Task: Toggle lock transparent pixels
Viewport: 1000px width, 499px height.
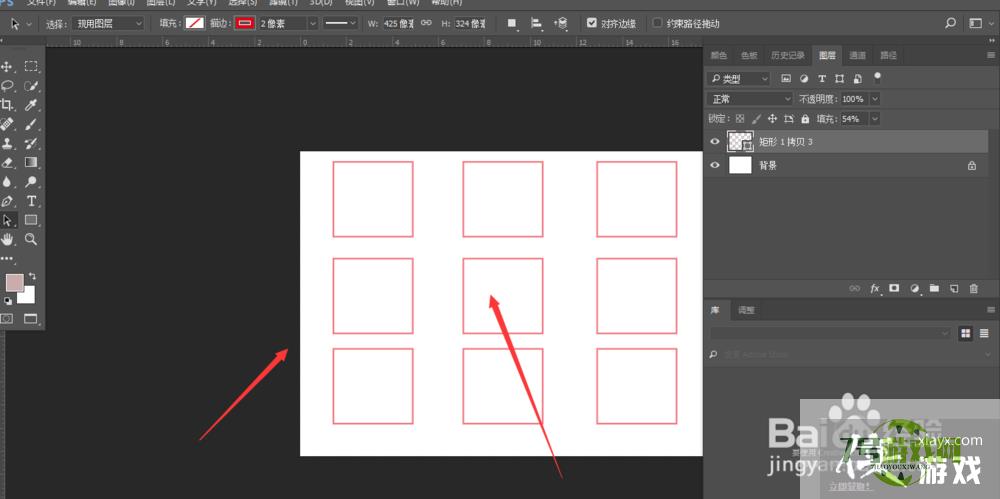Action: (x=740, y=119)
